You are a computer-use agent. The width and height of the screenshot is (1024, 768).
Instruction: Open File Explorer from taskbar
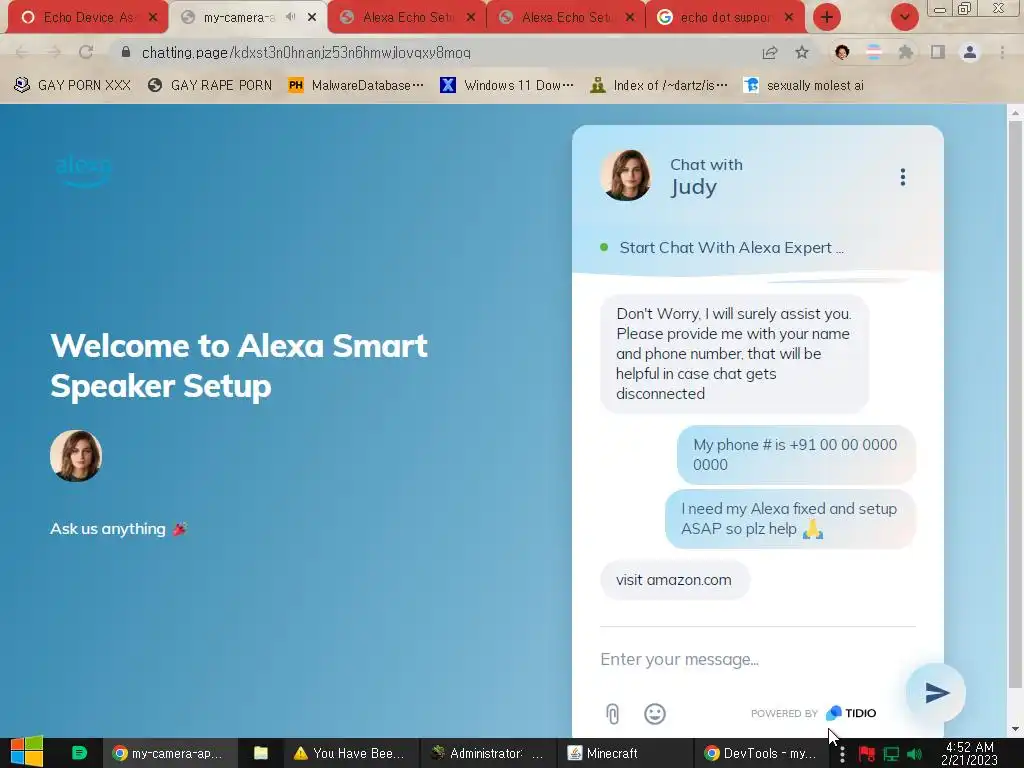[x=261, y=754]
